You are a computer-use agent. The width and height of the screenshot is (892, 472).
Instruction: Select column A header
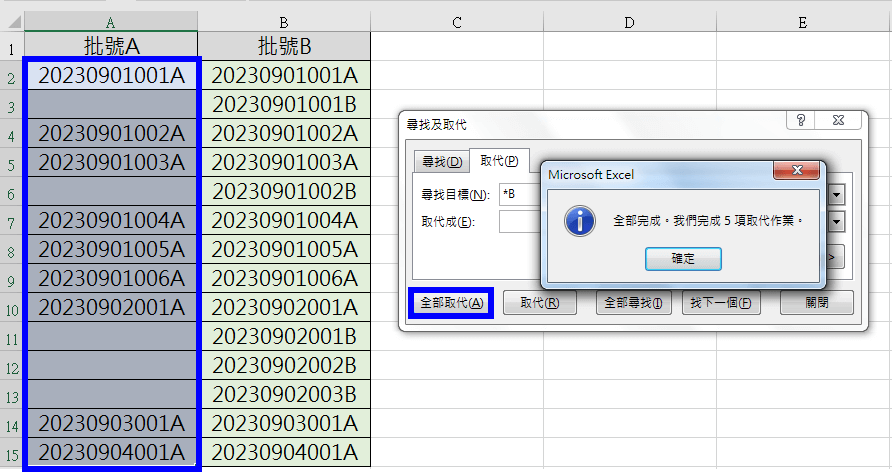(x=111, y=22)
